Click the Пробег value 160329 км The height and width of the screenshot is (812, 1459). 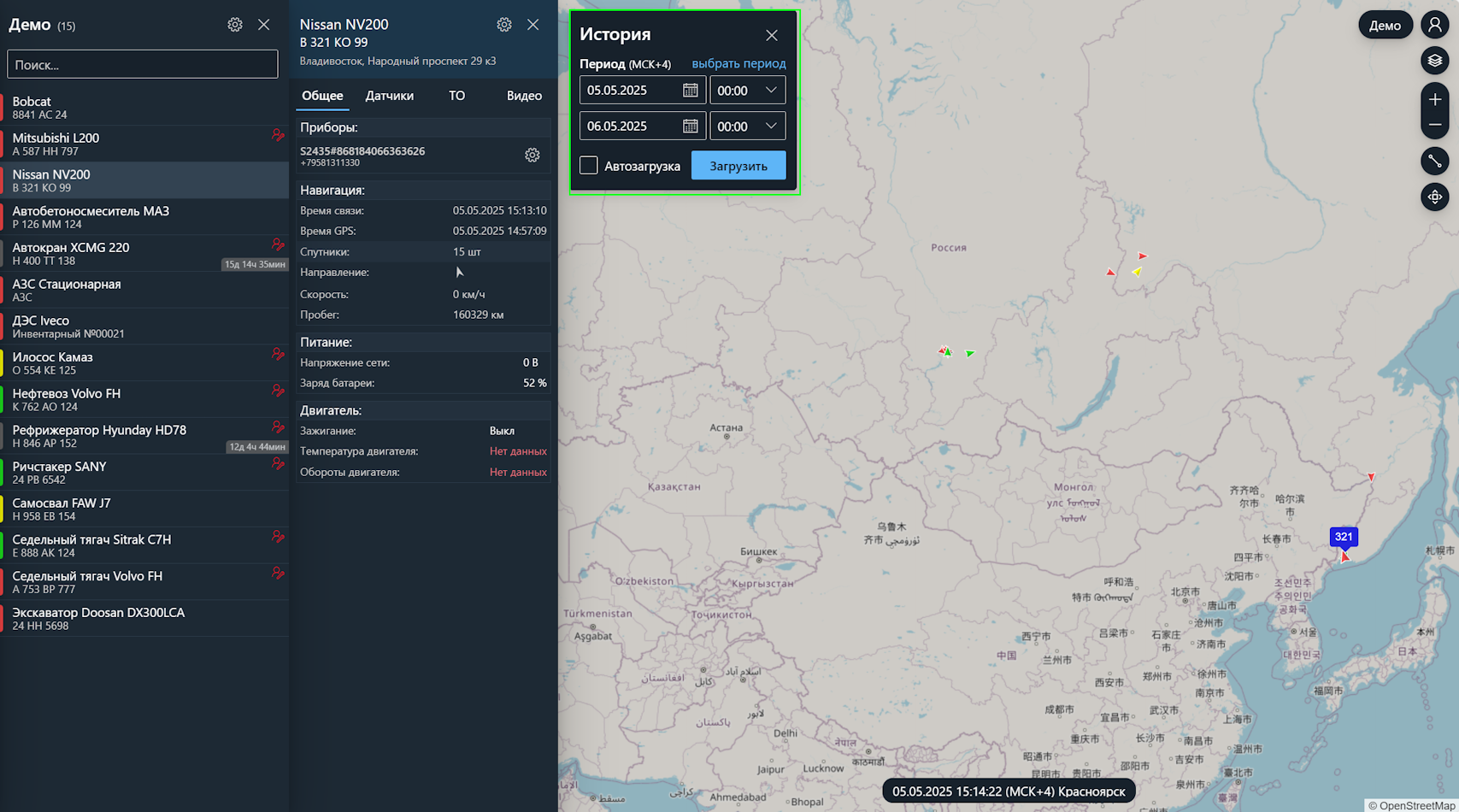478,315
